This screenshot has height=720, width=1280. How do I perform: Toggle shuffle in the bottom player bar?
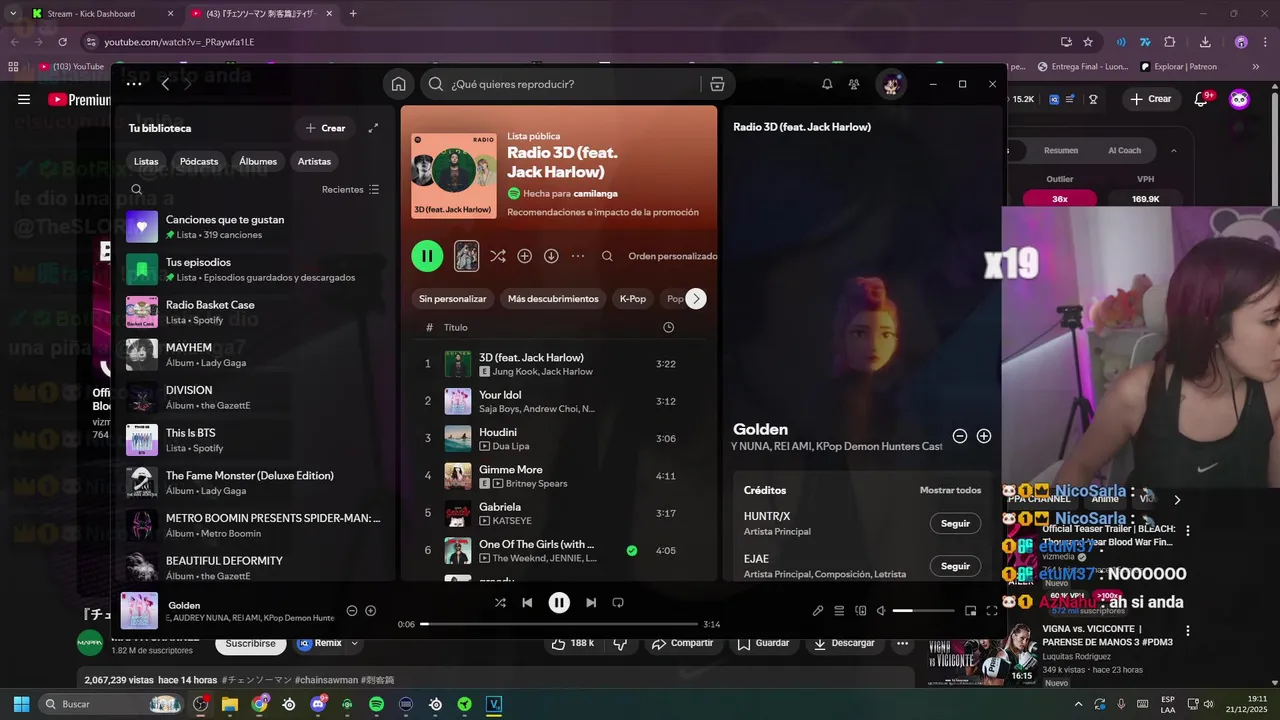[500, 602]
